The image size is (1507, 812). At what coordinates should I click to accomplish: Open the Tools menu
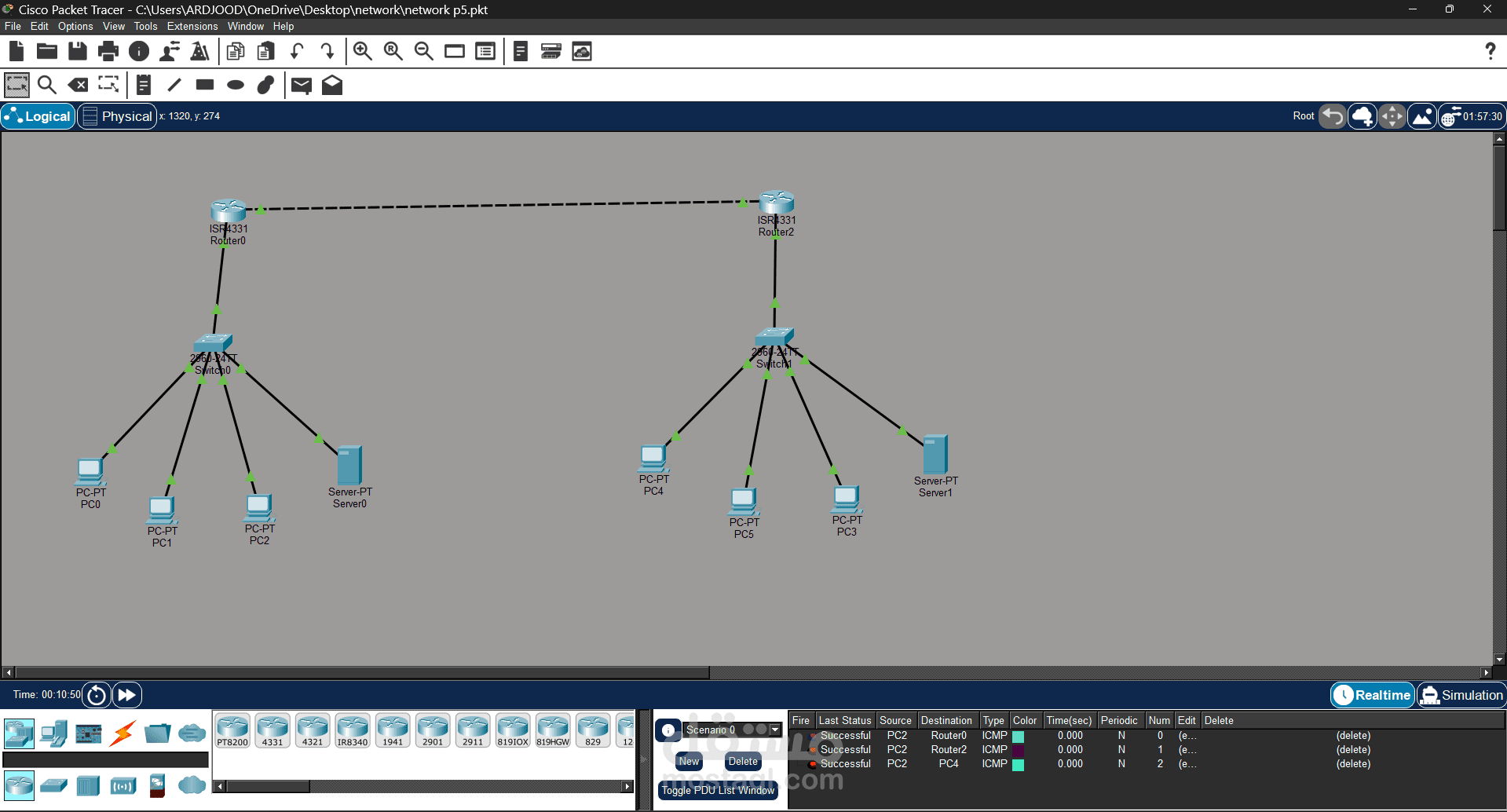(146, 26)
